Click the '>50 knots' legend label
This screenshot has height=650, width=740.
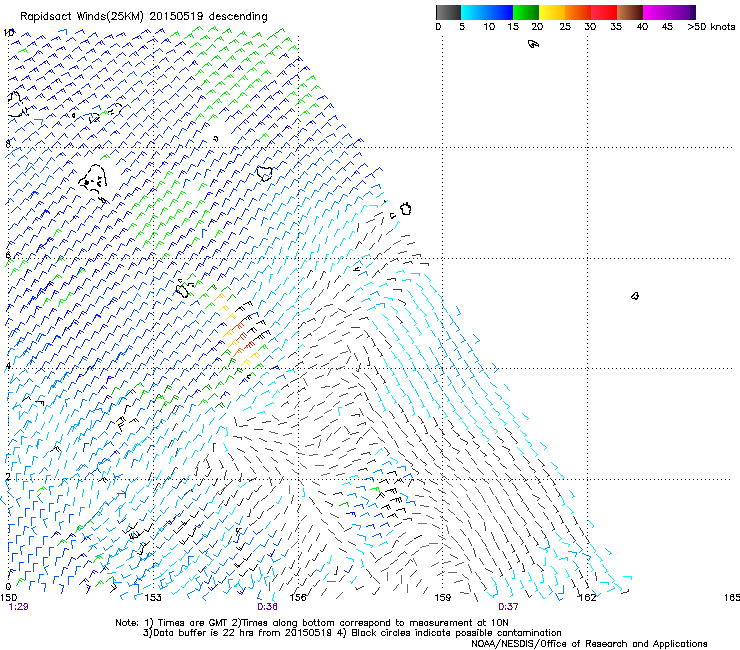711,27
